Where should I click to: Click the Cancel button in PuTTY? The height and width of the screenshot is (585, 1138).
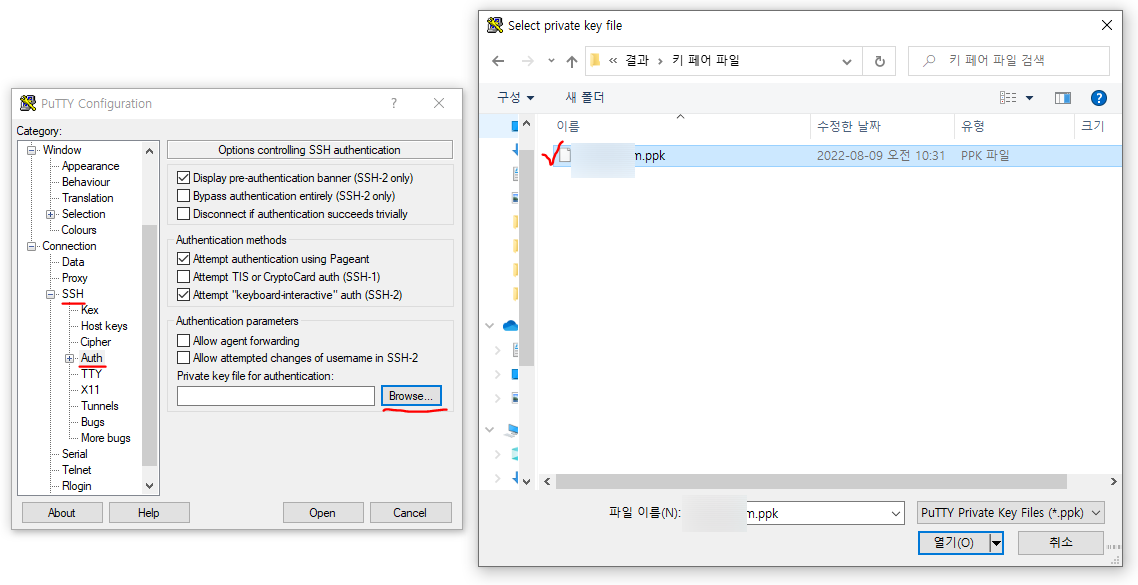(410, 512)
